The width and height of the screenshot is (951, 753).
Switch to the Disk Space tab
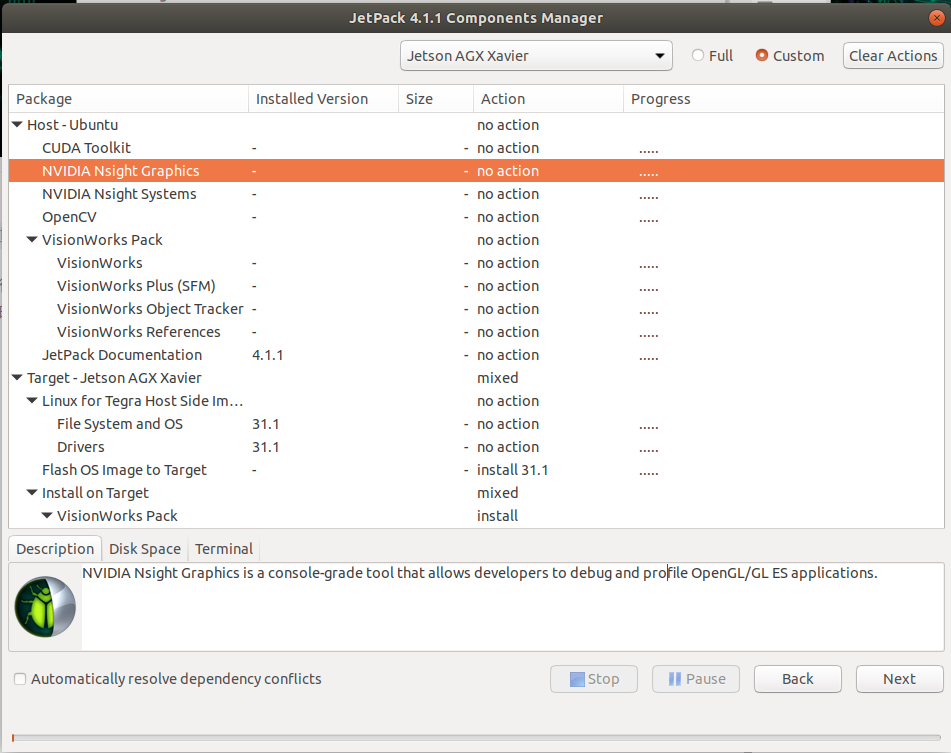[145, 549]
